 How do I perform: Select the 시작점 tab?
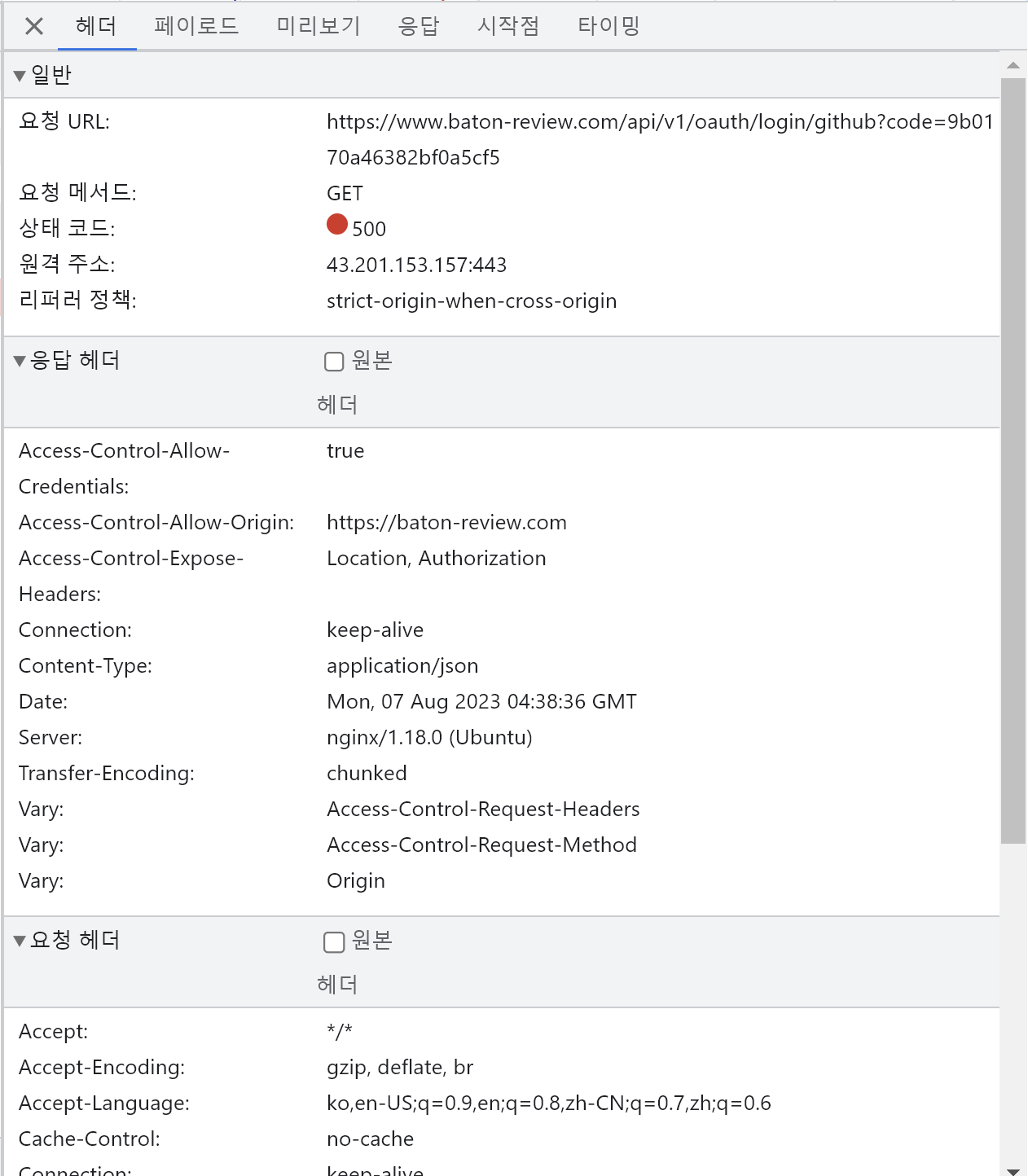[507, 25]
